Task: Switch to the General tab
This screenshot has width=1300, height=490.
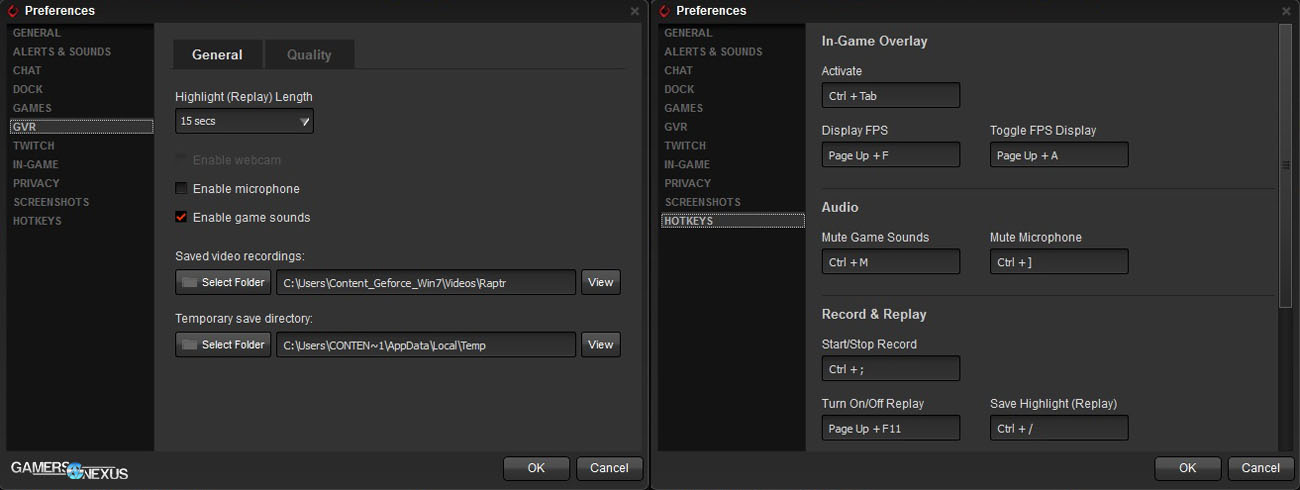Action: click(217, 55)
